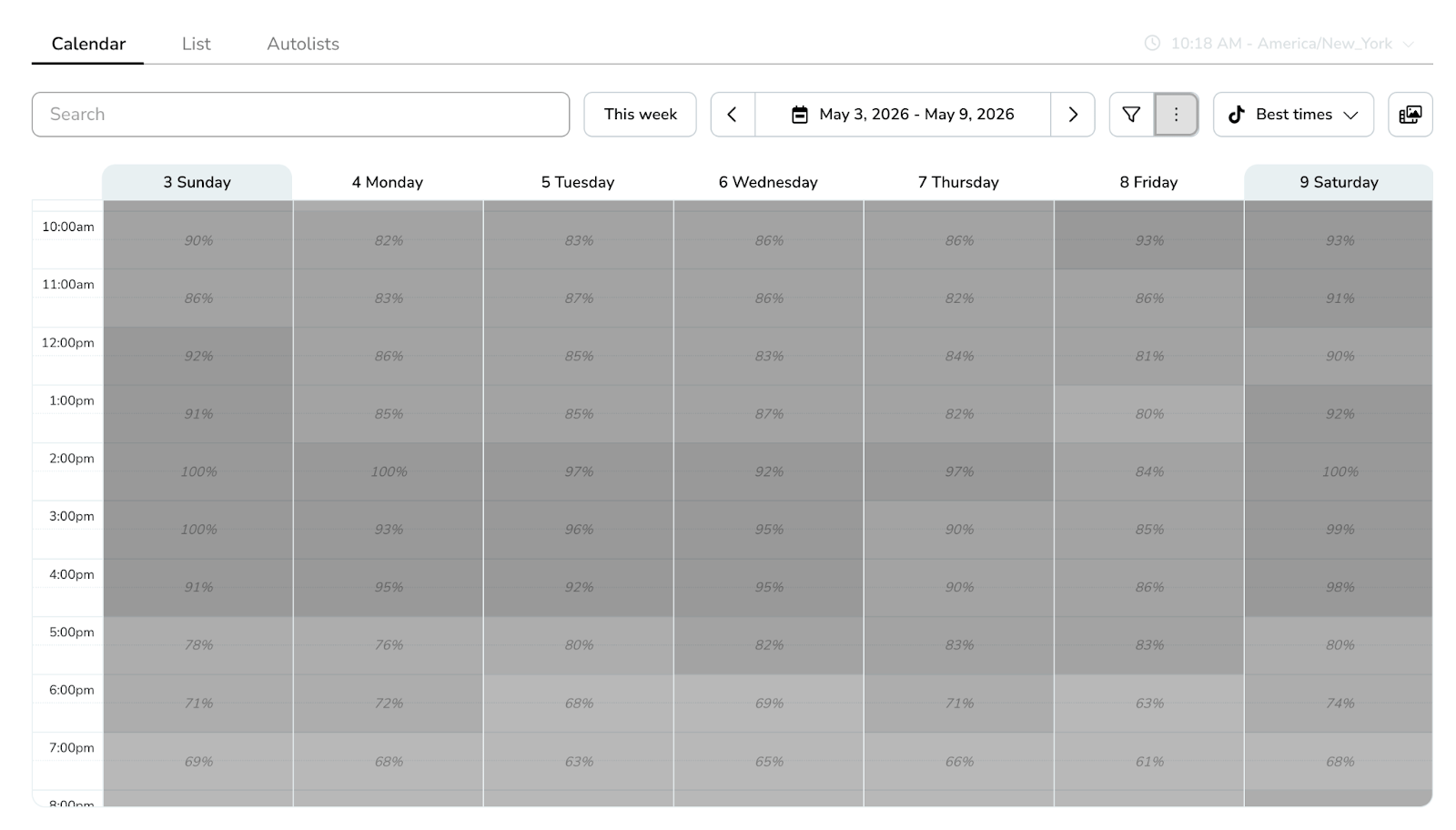1456x830 pixels.
Task: Switch to the Autolists tab
Action: coord(302,44)
